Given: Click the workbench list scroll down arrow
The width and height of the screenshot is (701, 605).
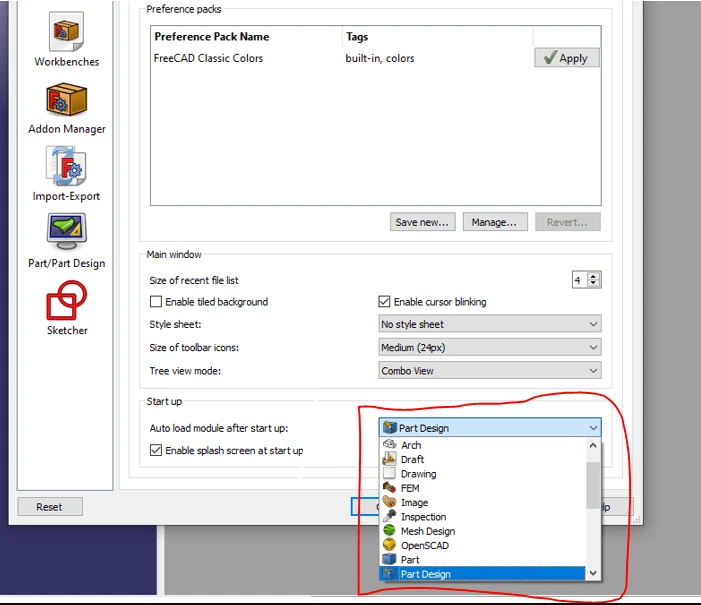Looking at the screenshot, I should tap(593, 573).
